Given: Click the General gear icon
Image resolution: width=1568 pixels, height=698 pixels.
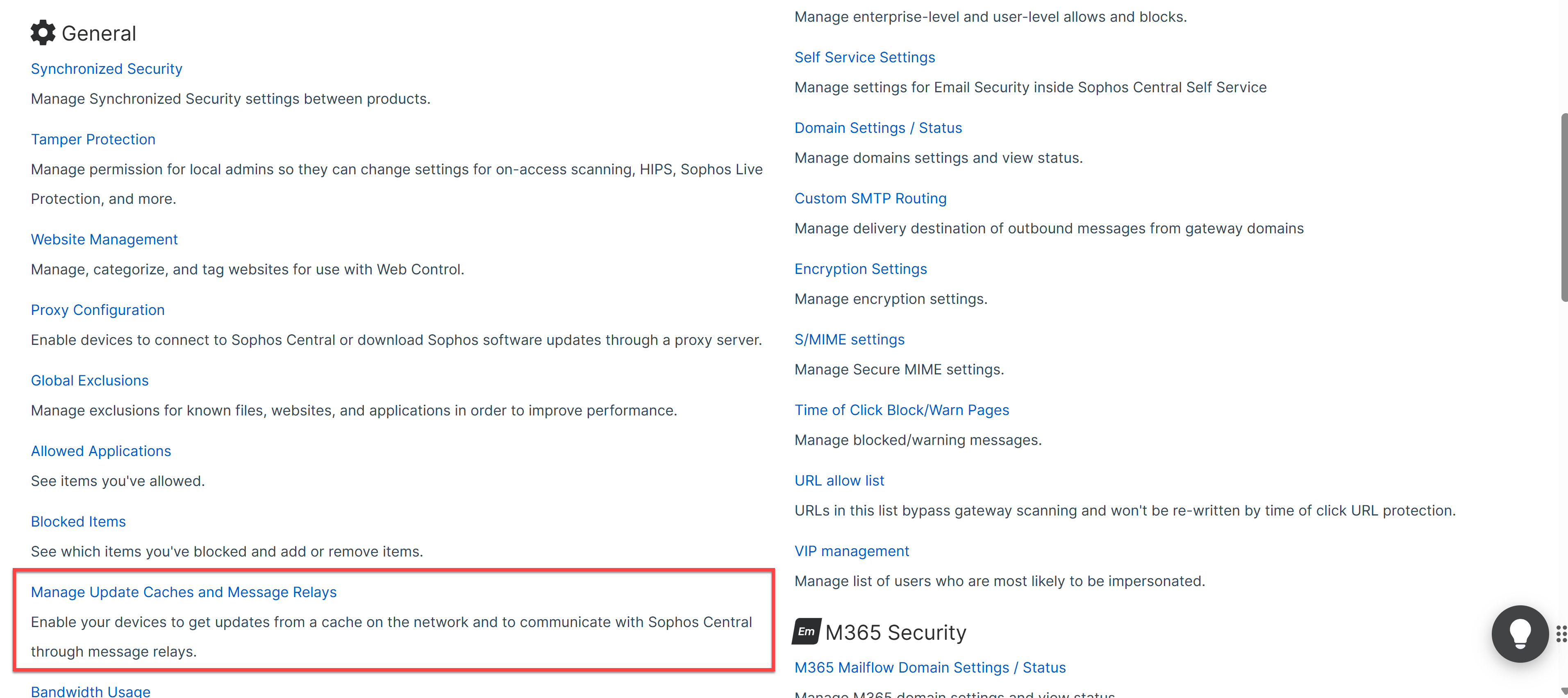Looking at the screenshot, I should click(x=43, y=33).
